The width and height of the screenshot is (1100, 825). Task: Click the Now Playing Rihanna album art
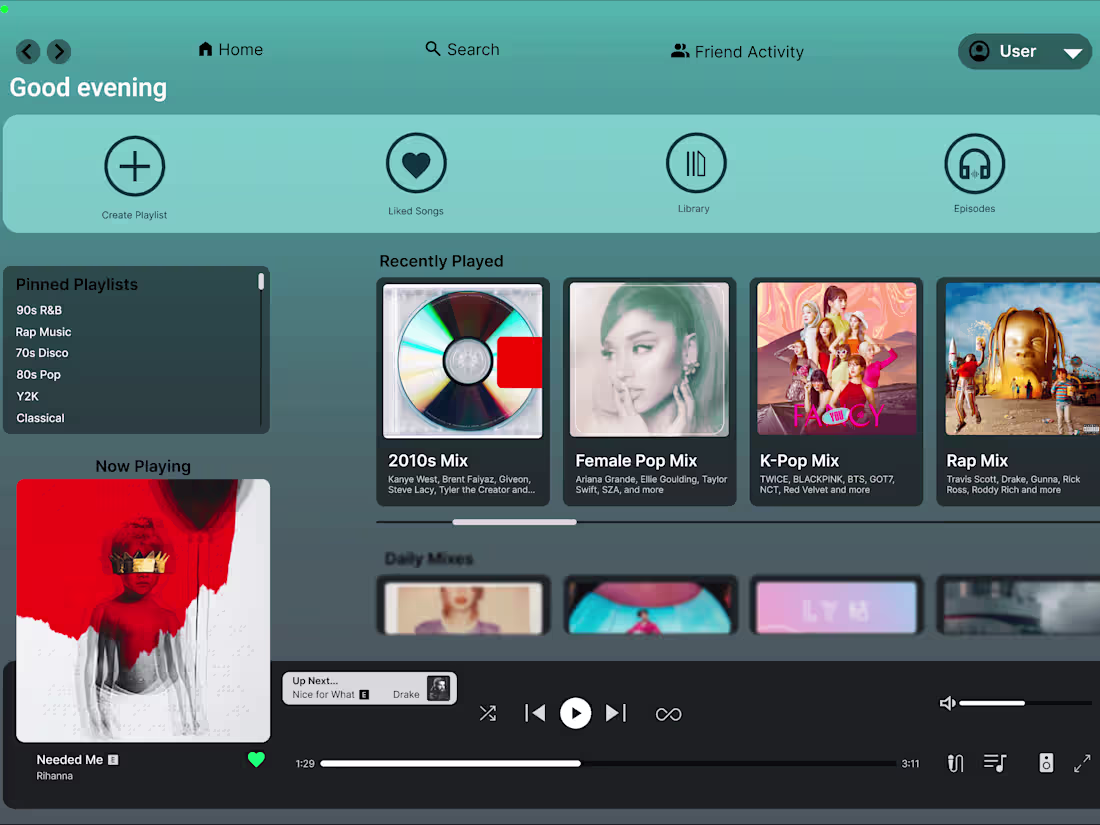click(x=143, y=610)
